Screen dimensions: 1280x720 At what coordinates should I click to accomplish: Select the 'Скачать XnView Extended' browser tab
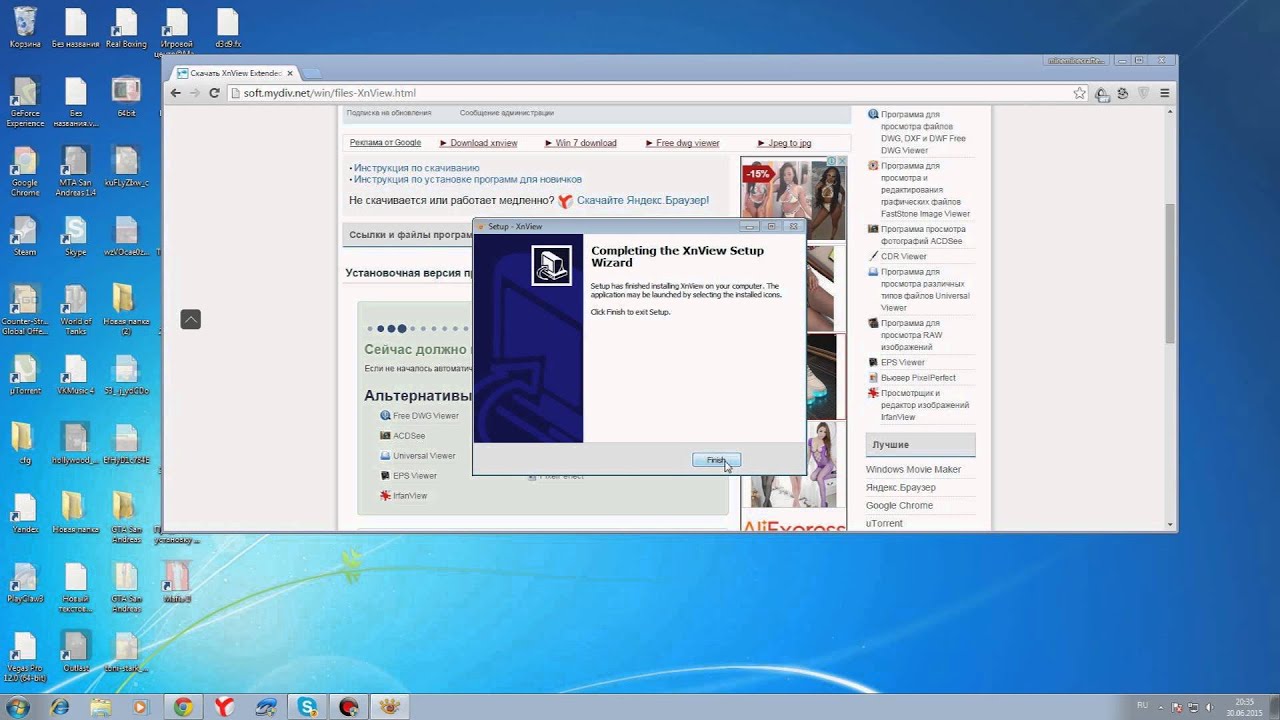pyautogui.click(x=235, y=73)
